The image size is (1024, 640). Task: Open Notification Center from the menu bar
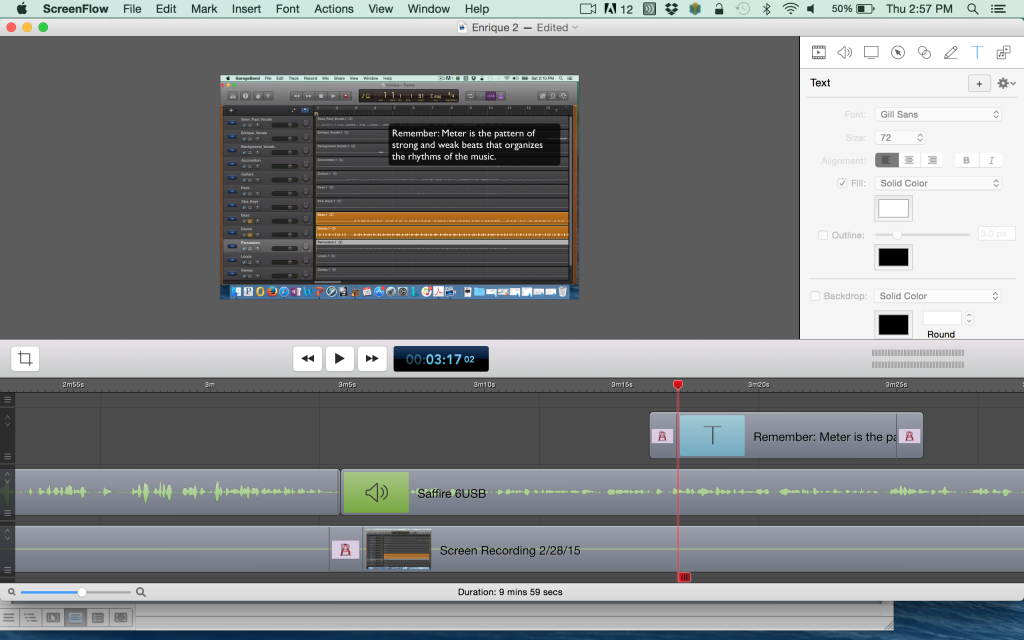999,8
